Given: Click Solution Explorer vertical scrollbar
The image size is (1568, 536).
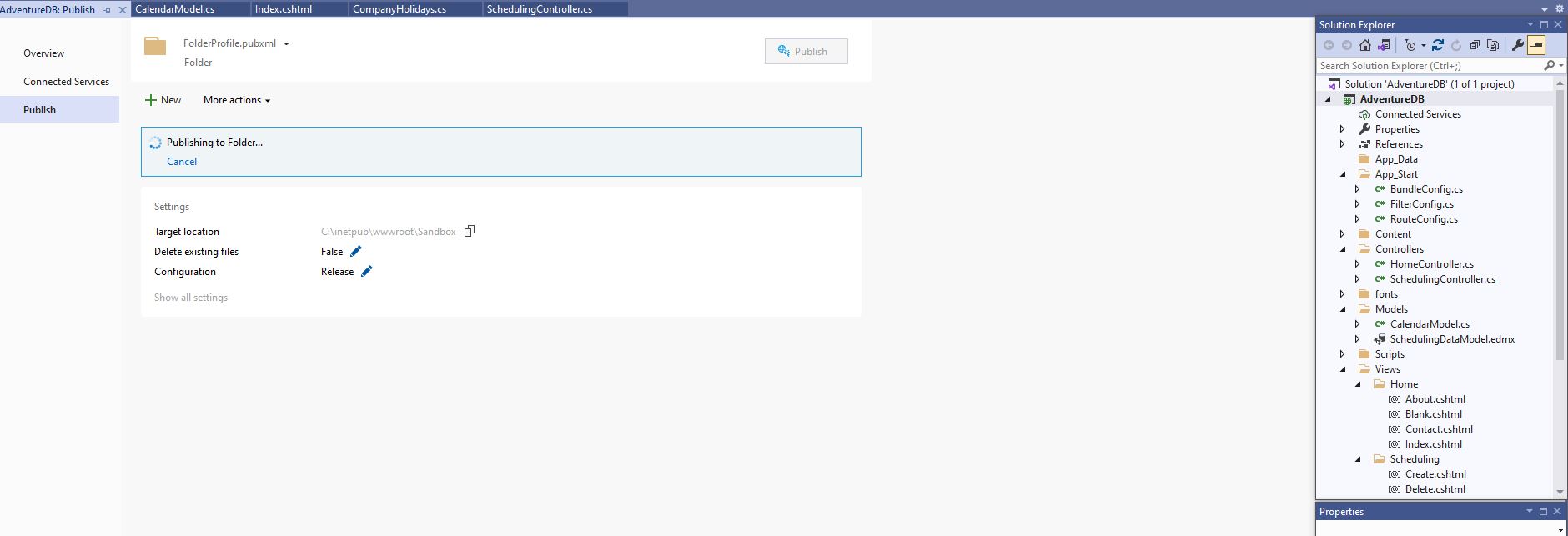Looking at the screenshot, I should (x=1560, y=225).
